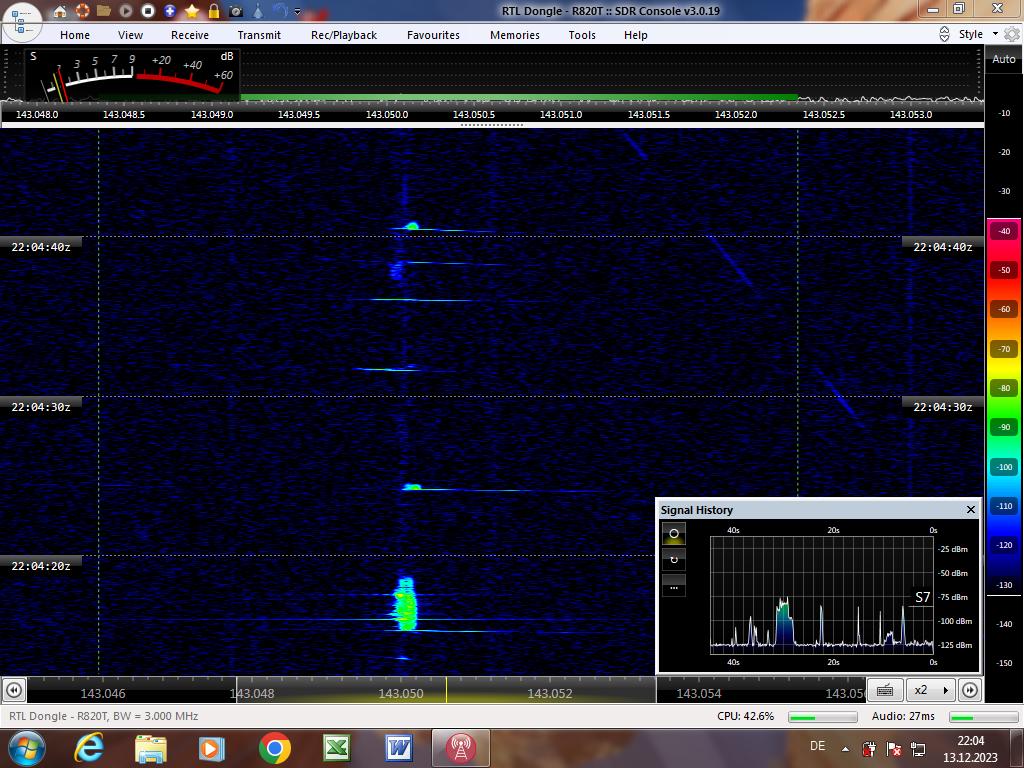The image size is (1024, 768).
Task: Open the Home ribbon tab
Action: coord(75,35)
